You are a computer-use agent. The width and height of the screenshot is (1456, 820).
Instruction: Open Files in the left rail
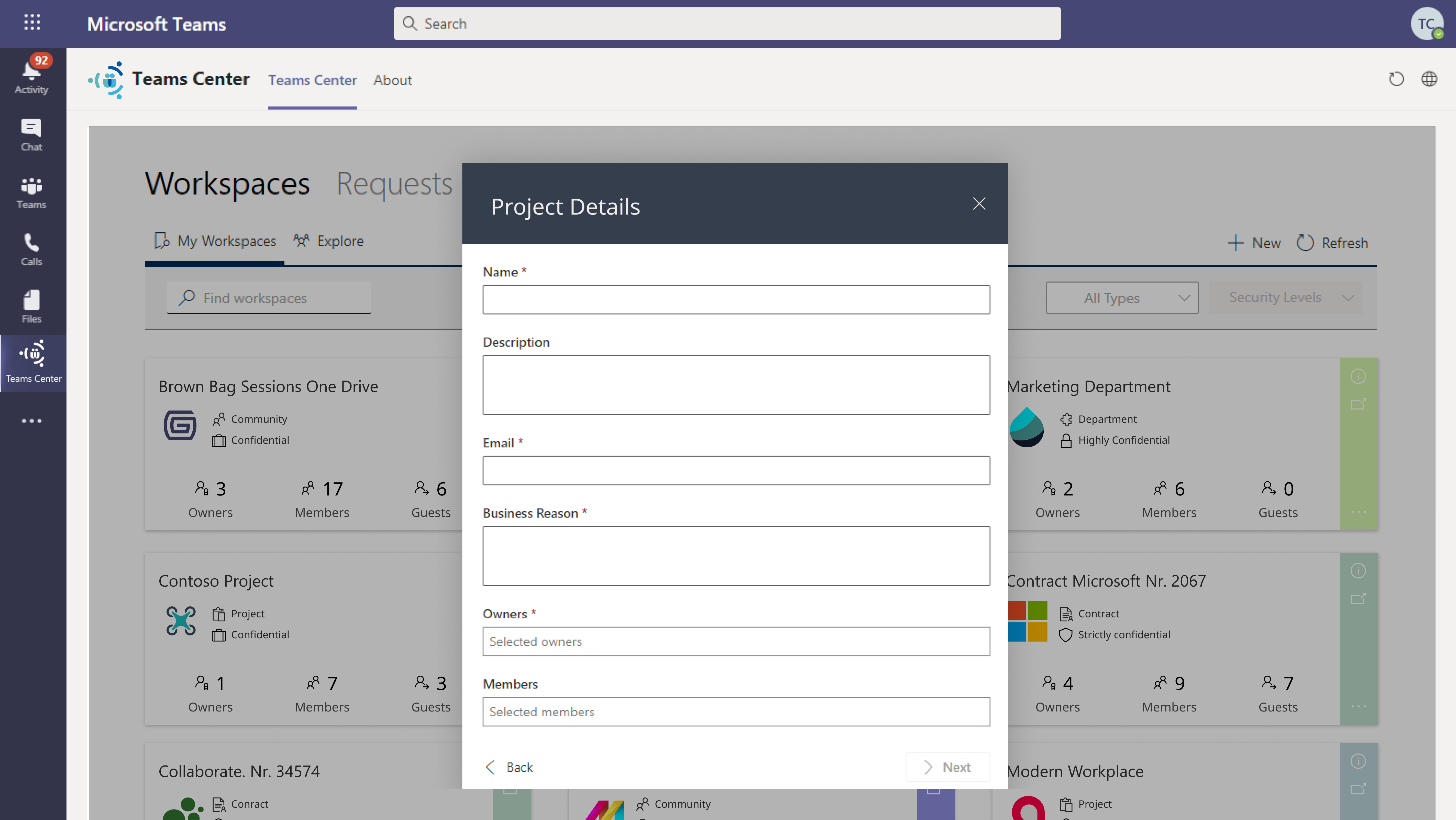click(32, 307)
